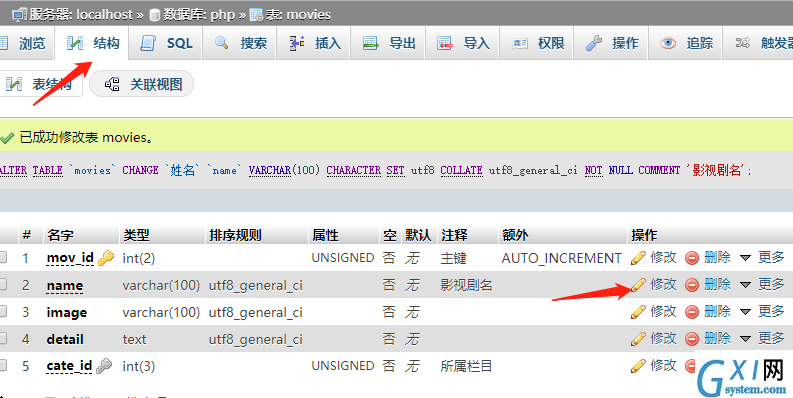Click the 排序规则 column header

tap(235, 235)
